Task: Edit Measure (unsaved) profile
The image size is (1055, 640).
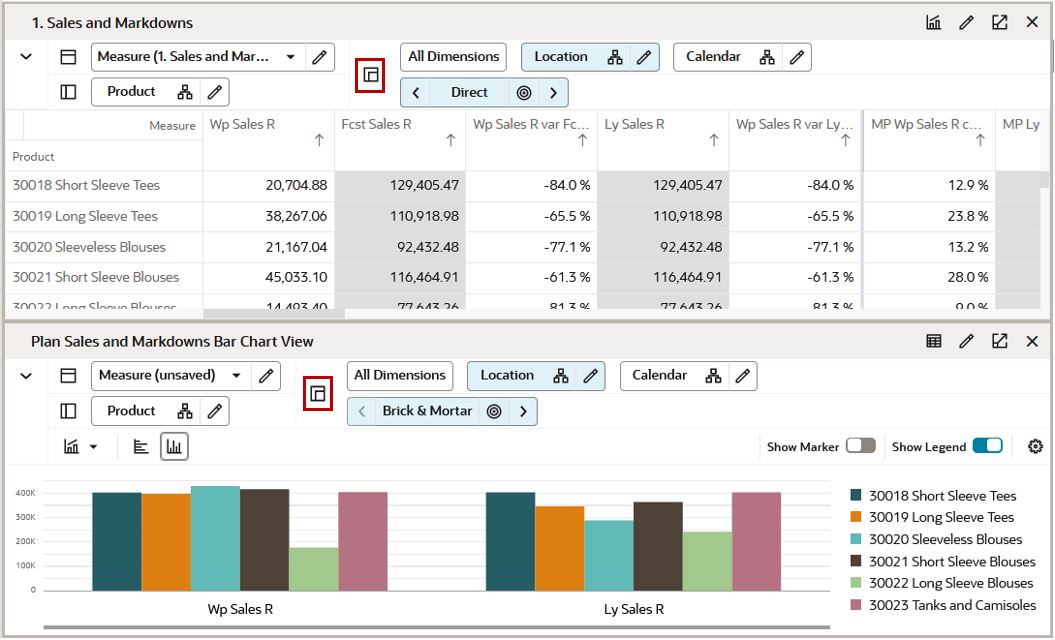Action: coord(266,376)
